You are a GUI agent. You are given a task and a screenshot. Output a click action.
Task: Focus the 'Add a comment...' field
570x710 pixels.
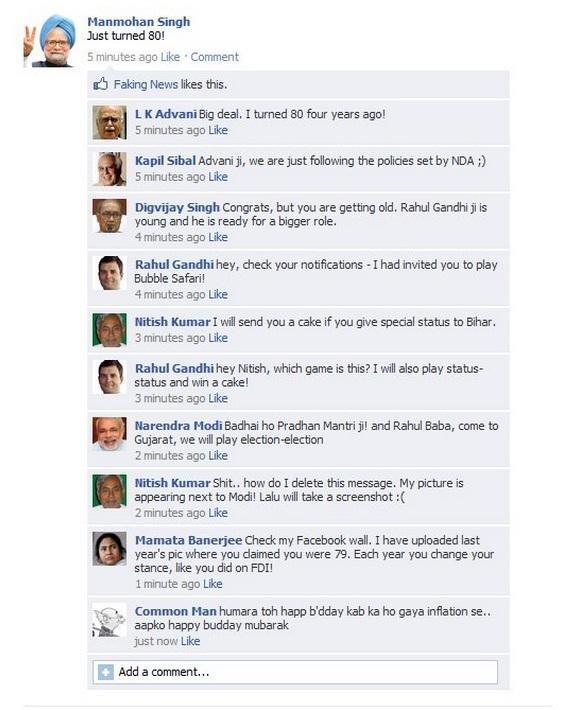tap(295, 672)
